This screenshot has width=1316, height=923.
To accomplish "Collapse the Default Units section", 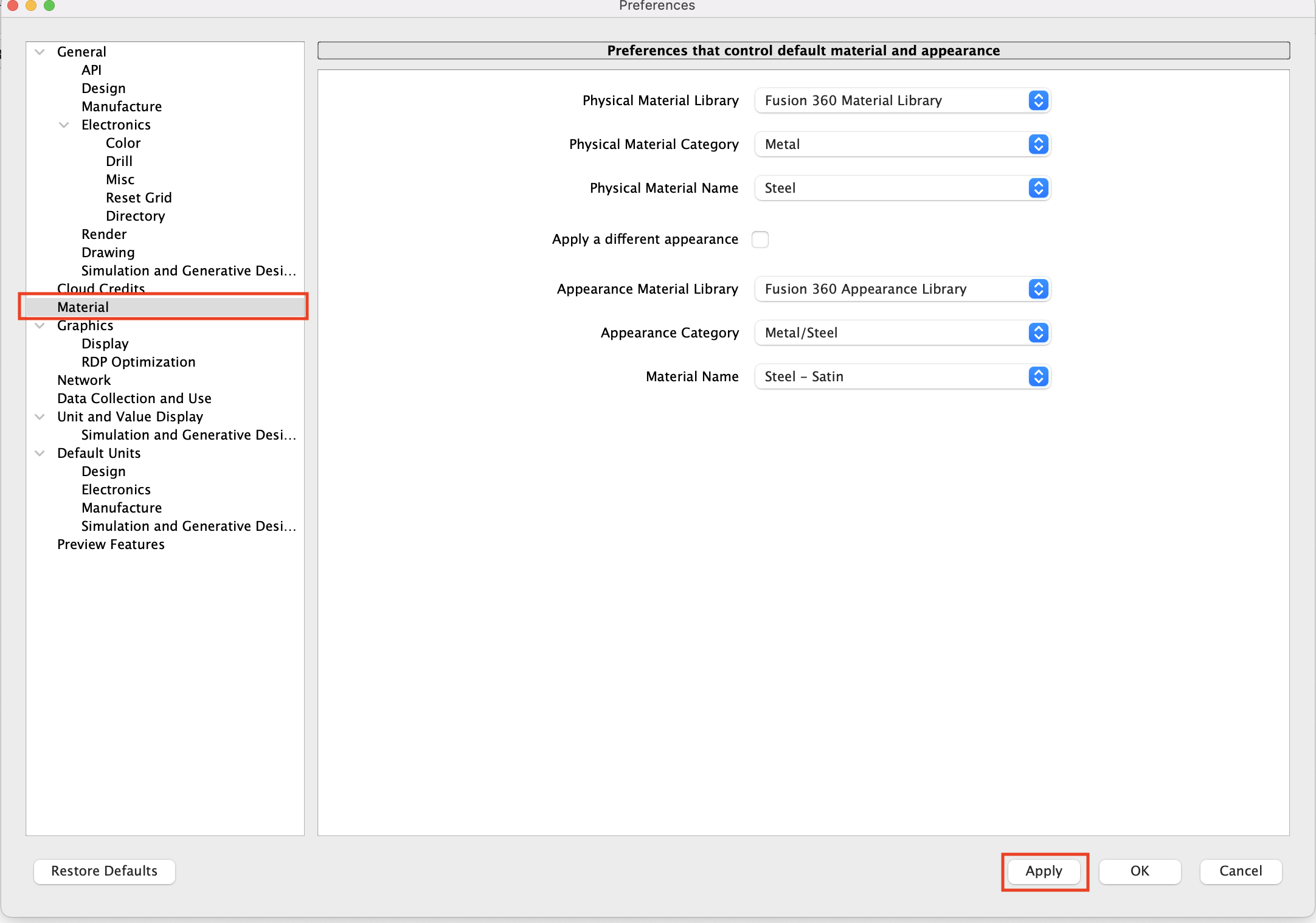I will coord(40,453).
